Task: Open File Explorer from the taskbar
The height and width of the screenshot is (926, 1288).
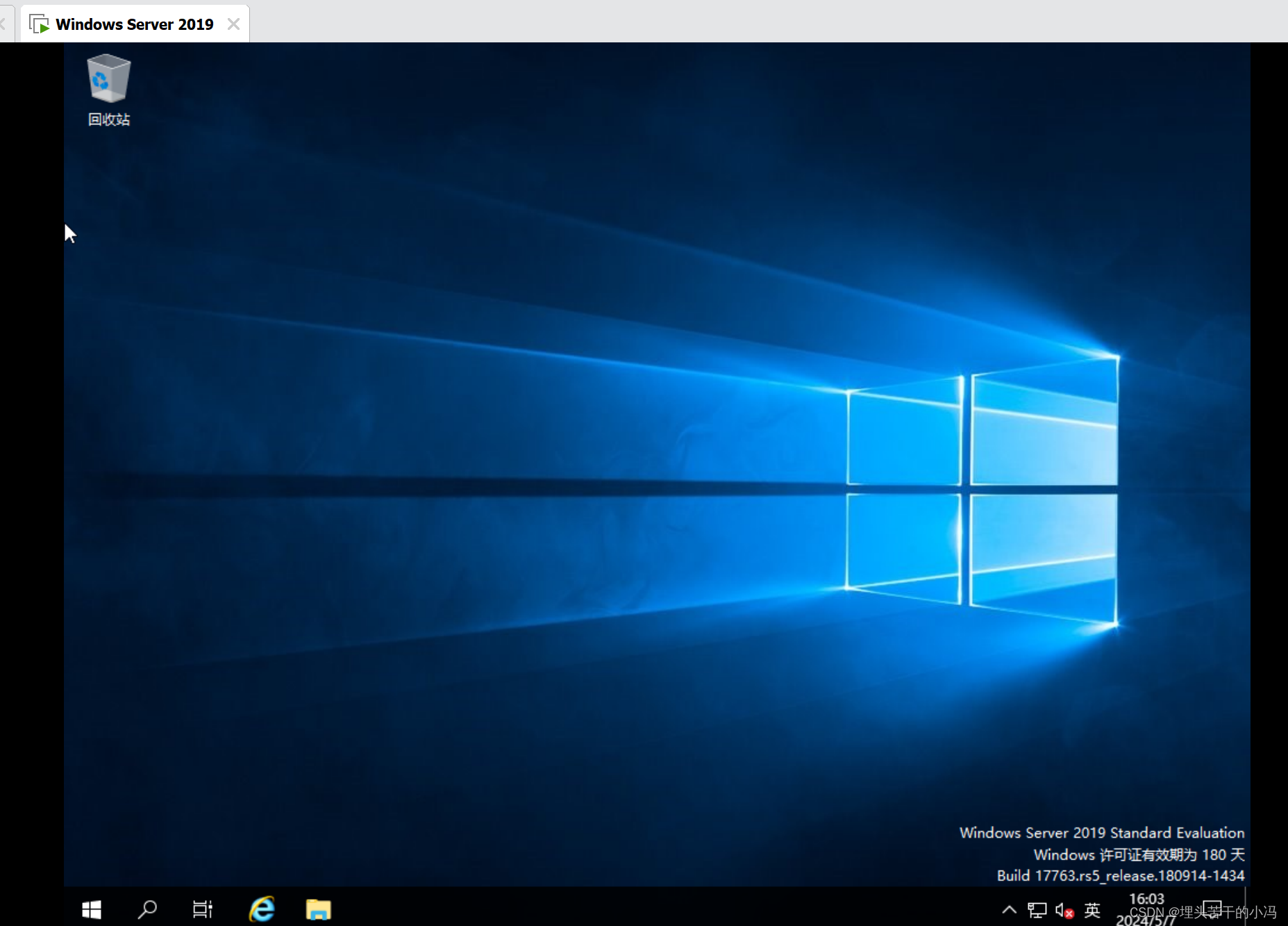Action: point(319,909)
